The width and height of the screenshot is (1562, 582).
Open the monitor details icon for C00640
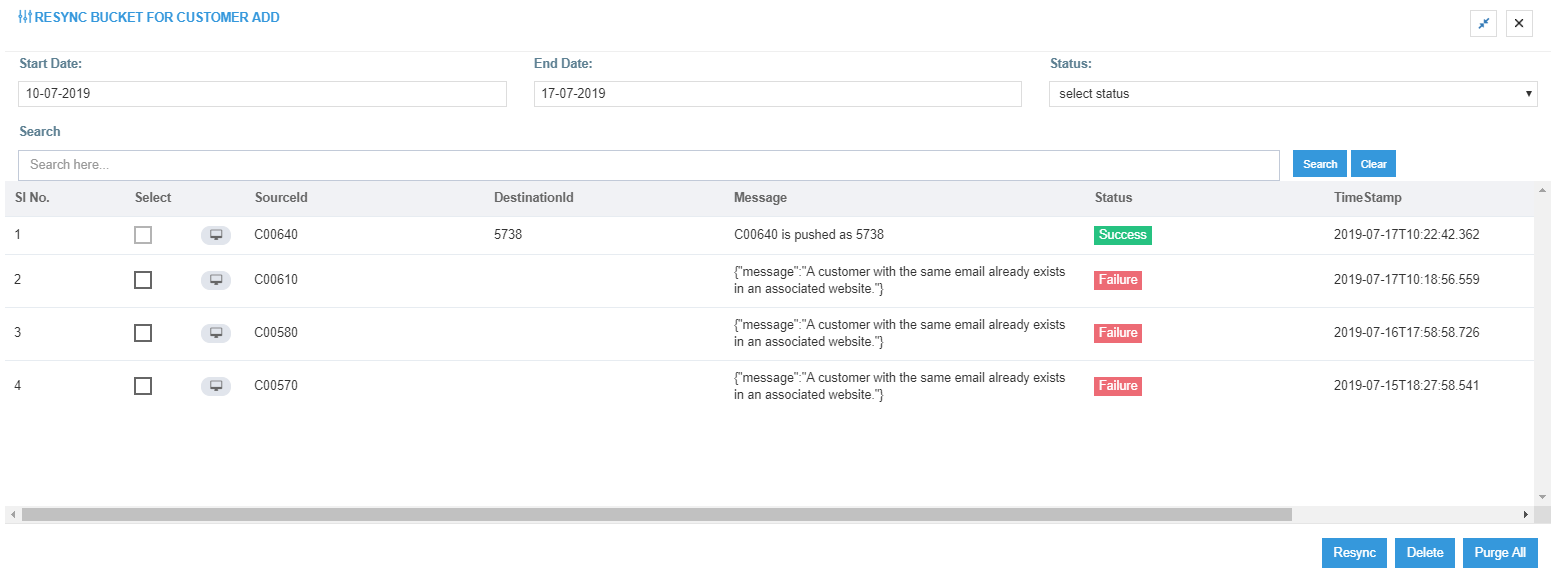point(215,235)
